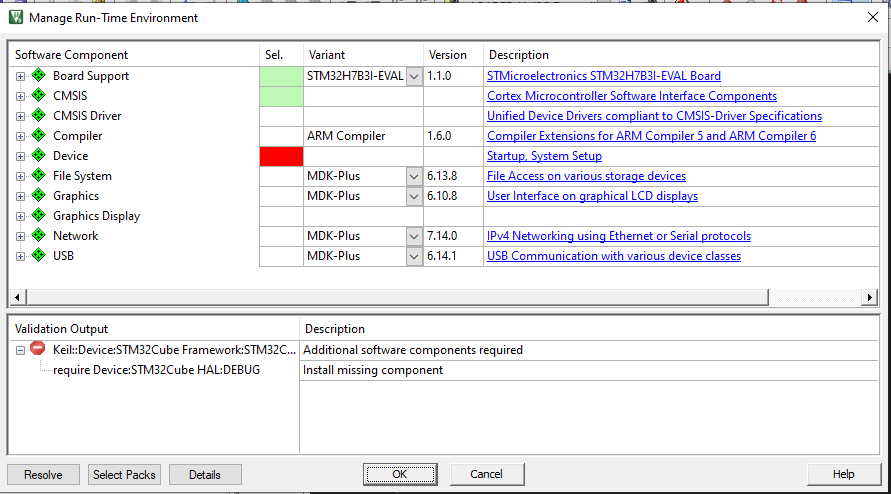Expand the CMSIS Driver tree node

click(x=20, y=116)
